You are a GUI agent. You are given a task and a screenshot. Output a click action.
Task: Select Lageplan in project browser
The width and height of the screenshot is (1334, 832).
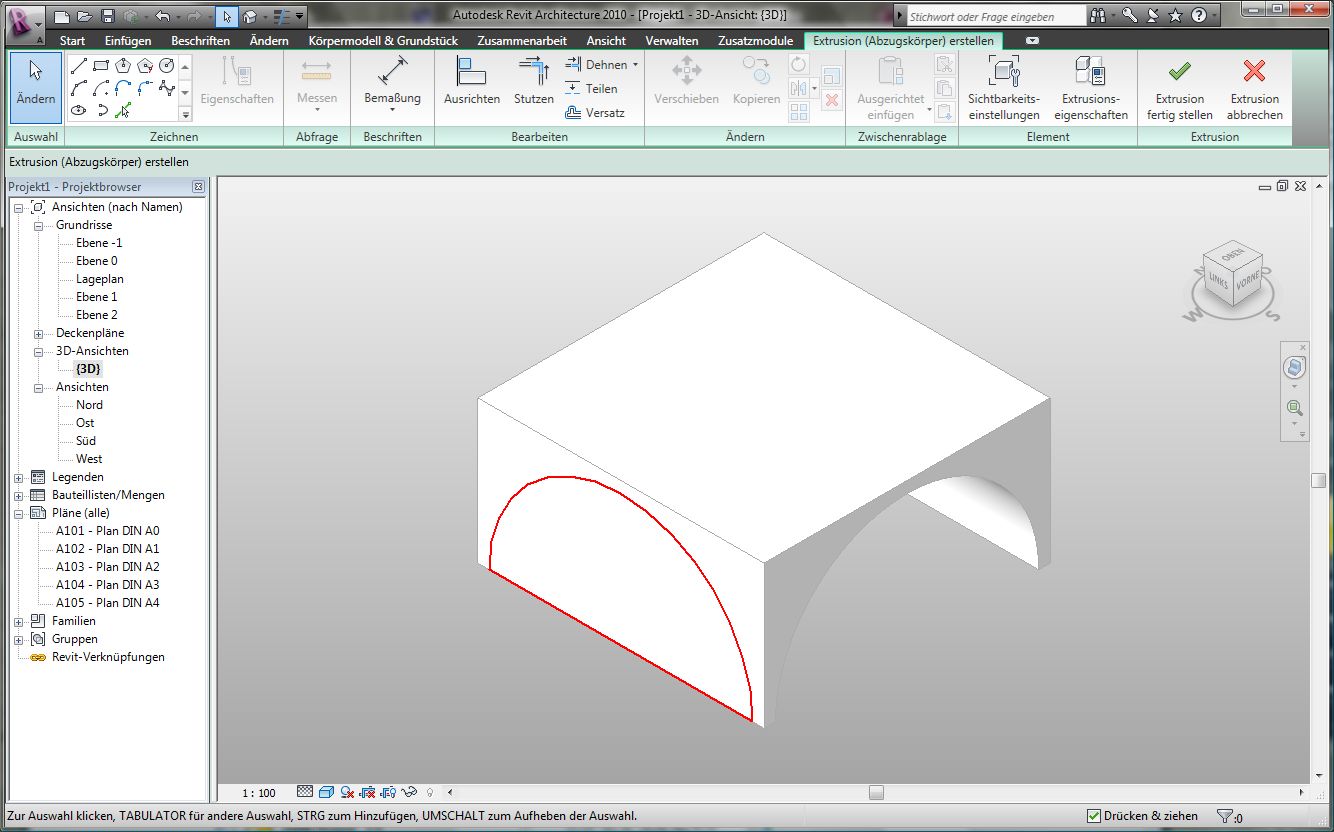coord(100,279)
